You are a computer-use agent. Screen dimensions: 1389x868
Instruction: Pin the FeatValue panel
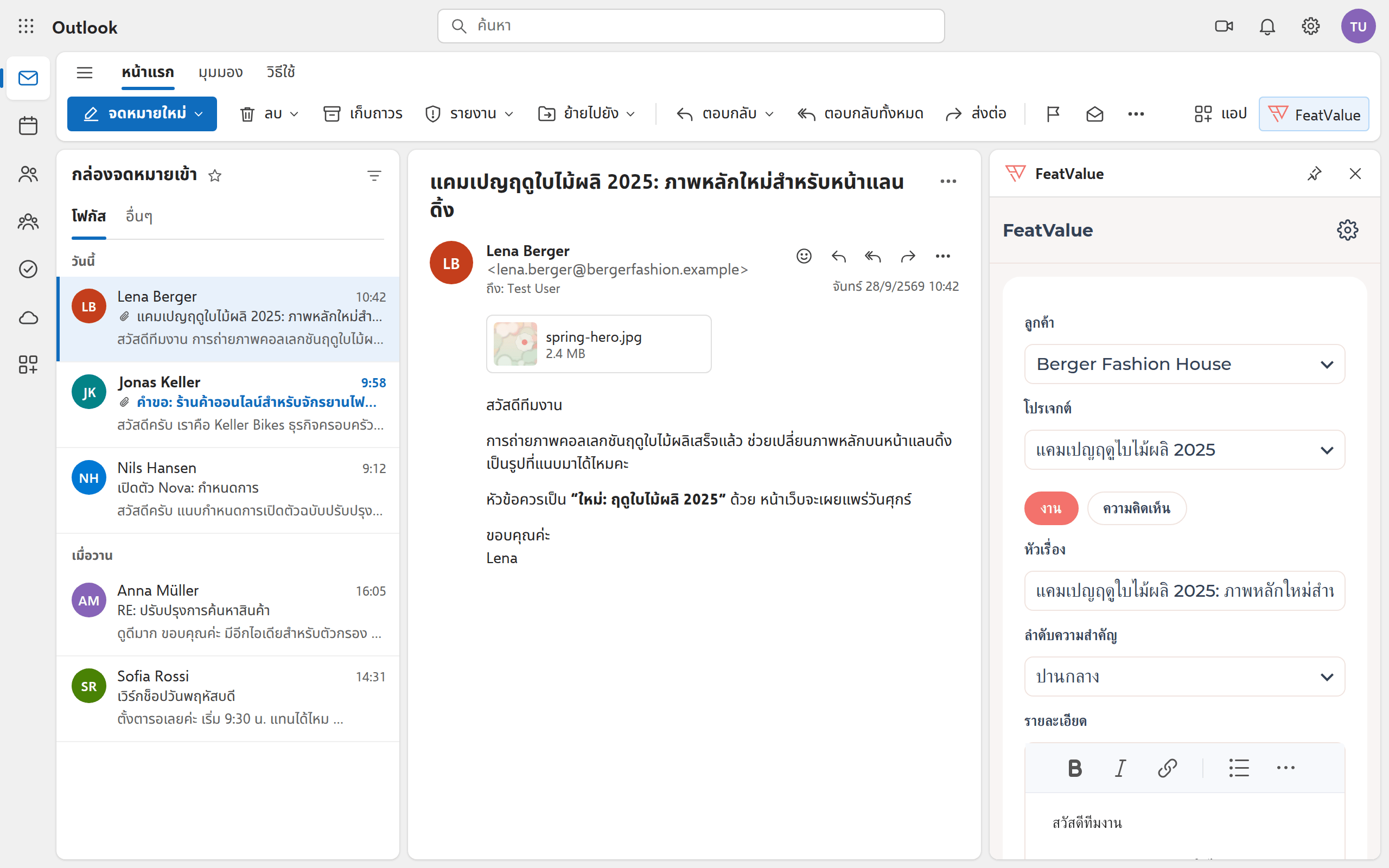click(x=1314, y=174)
